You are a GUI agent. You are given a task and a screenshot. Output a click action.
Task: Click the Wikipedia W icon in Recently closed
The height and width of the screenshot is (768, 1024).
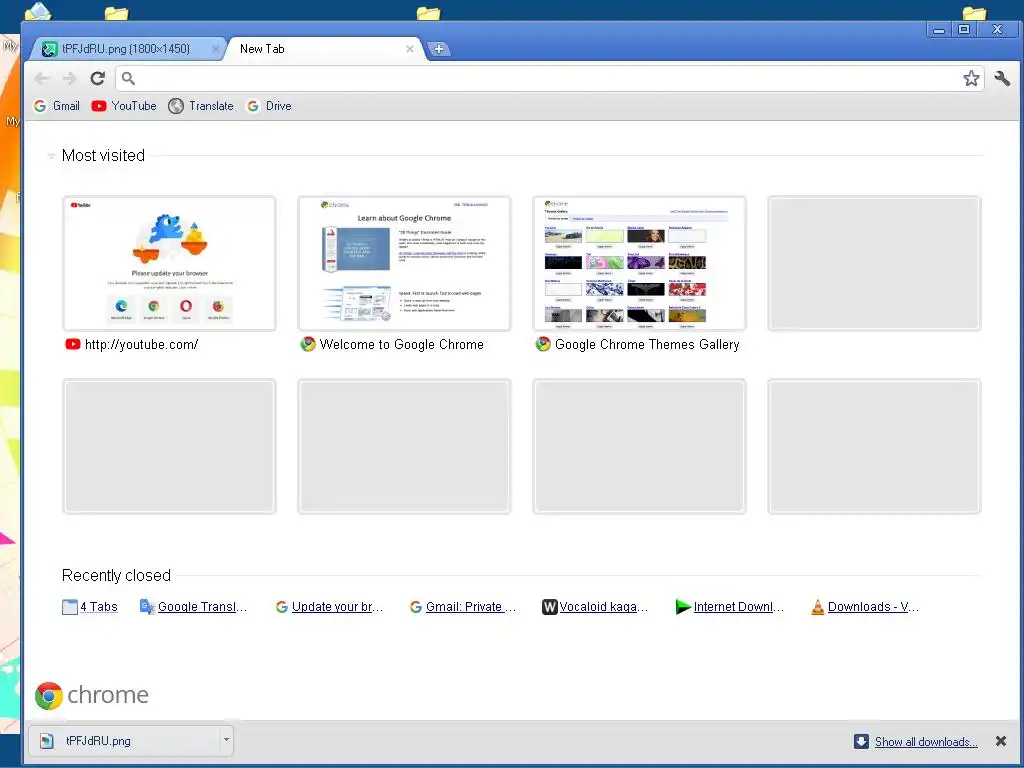pyautogui.click(x=549, y=607)
